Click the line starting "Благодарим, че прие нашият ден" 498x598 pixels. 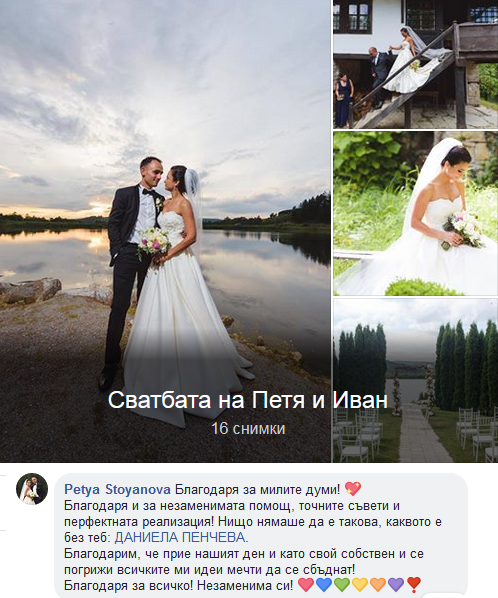point(244,553)
